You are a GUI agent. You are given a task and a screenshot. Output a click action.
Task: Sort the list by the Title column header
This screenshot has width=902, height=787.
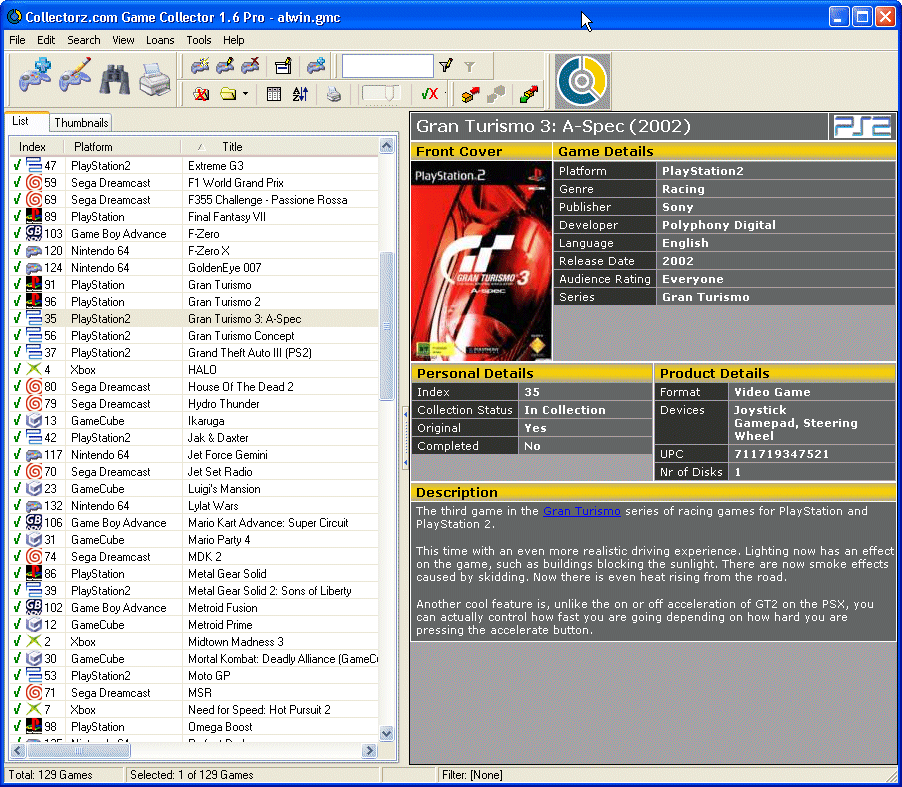pyautogui.click(x=280, y=147)
